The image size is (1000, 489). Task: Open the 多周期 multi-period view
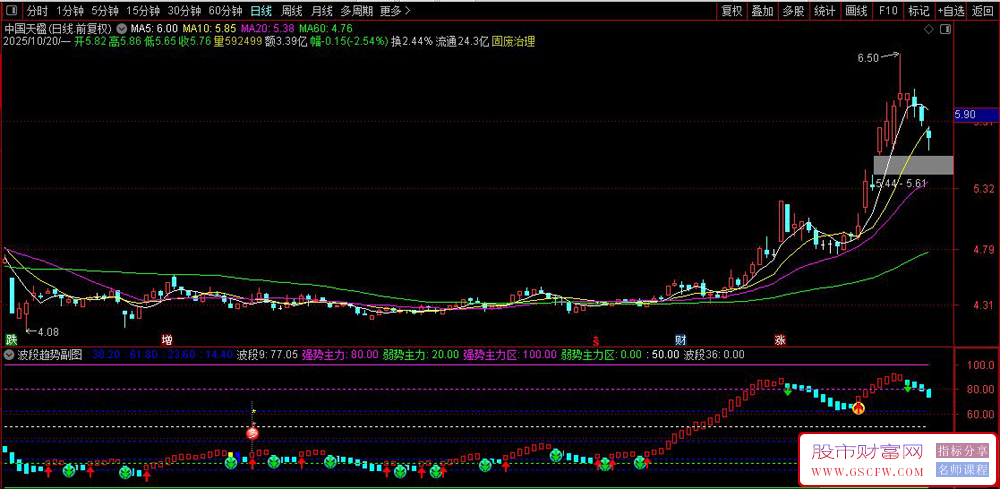tap(356, 11)
